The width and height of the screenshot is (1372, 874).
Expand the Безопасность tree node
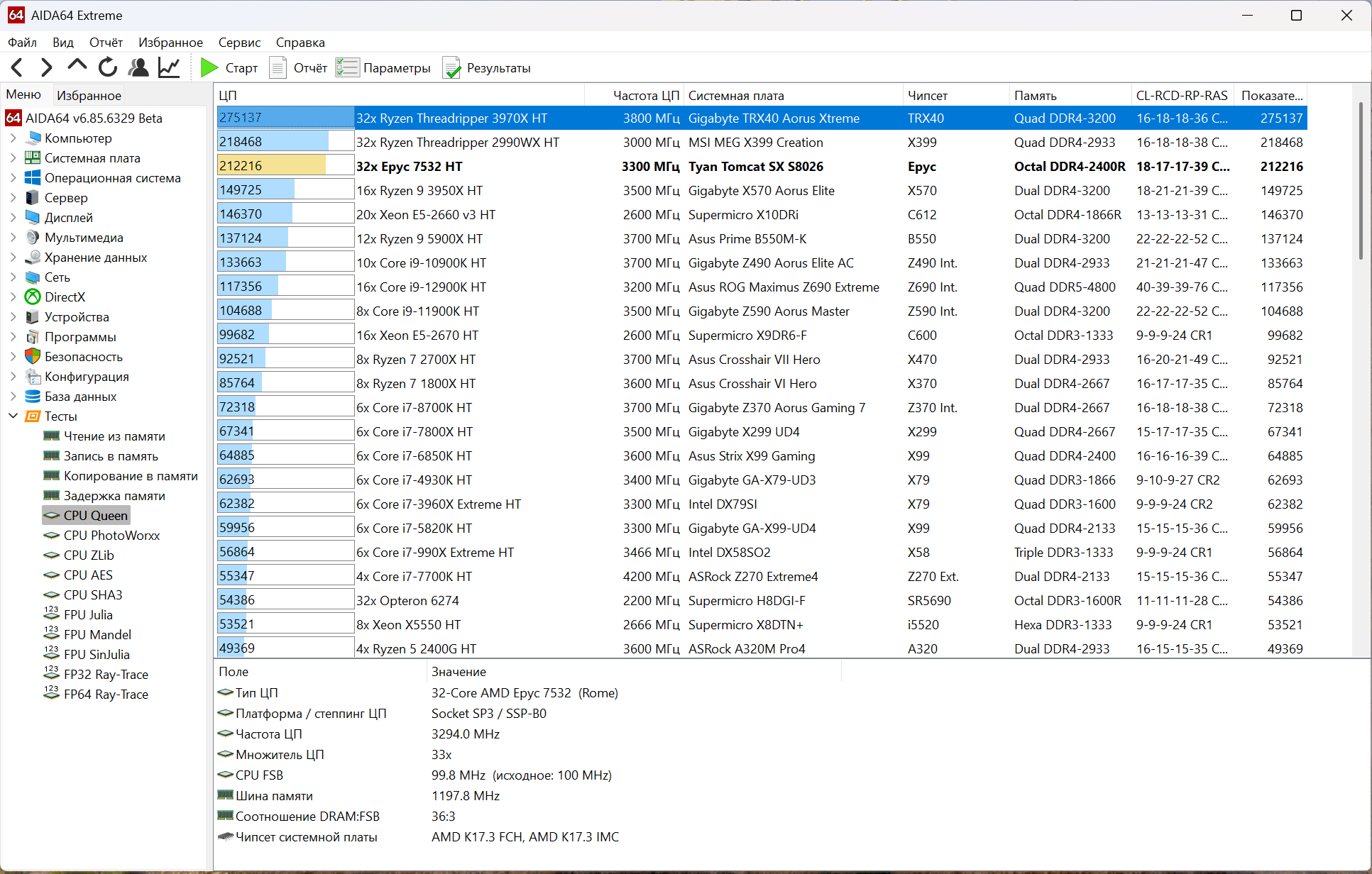pos(13,357)
